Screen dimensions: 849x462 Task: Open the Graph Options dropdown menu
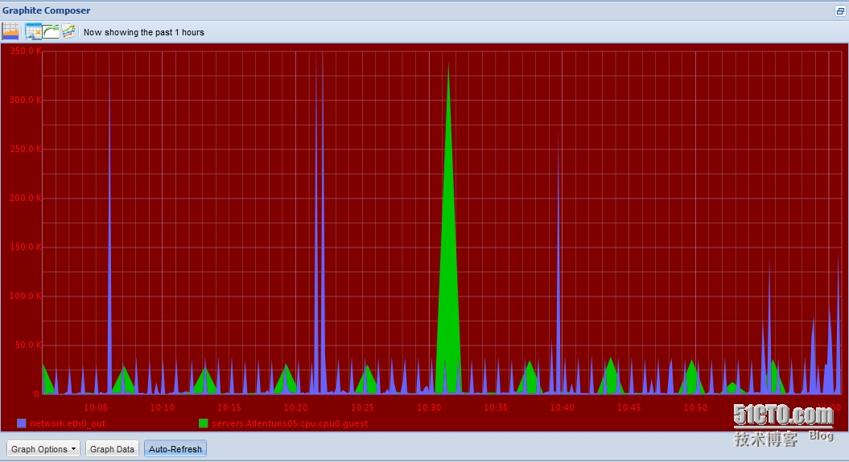coord(43,449)
